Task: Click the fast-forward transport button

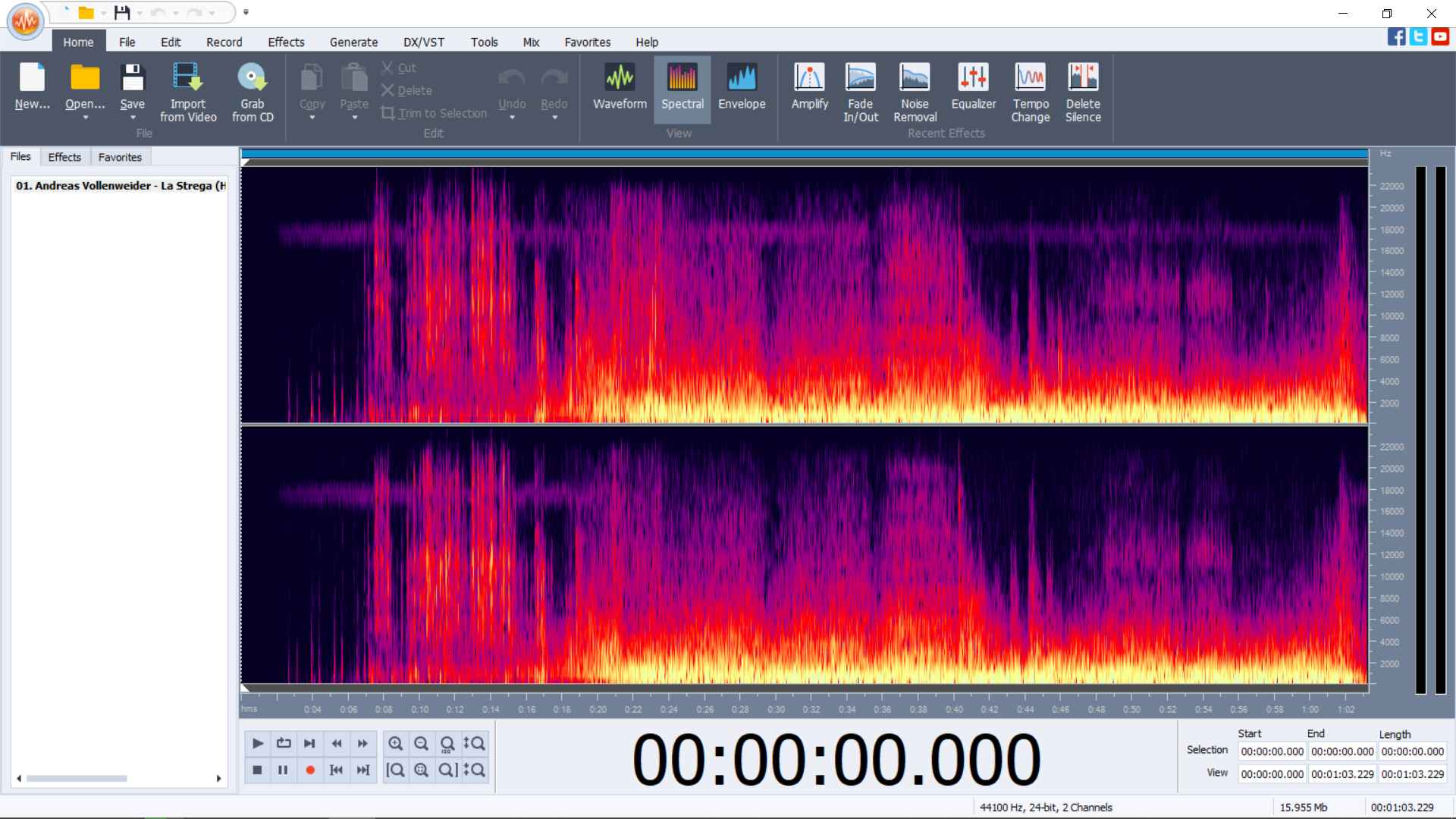Action: pyautogui.click(x=362, y=743)
